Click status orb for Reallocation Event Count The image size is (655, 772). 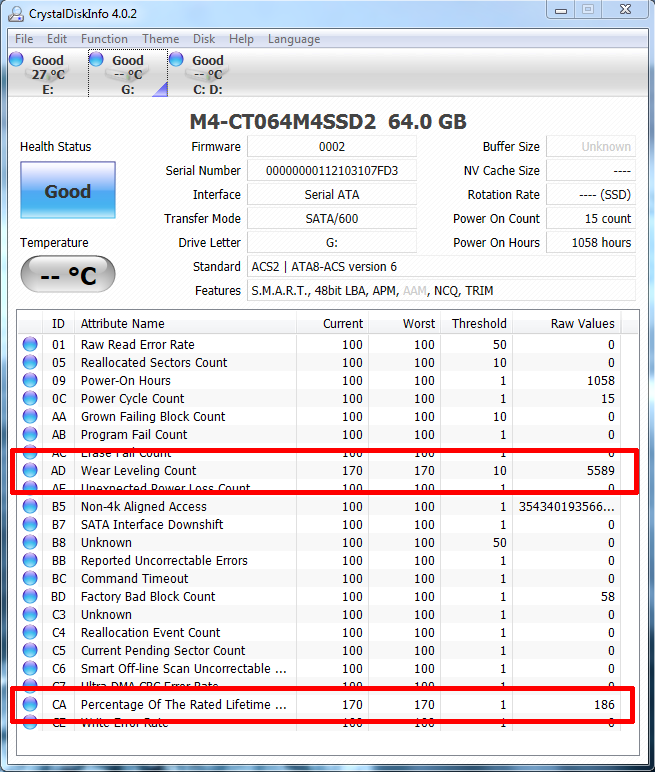tap(30, 632)
